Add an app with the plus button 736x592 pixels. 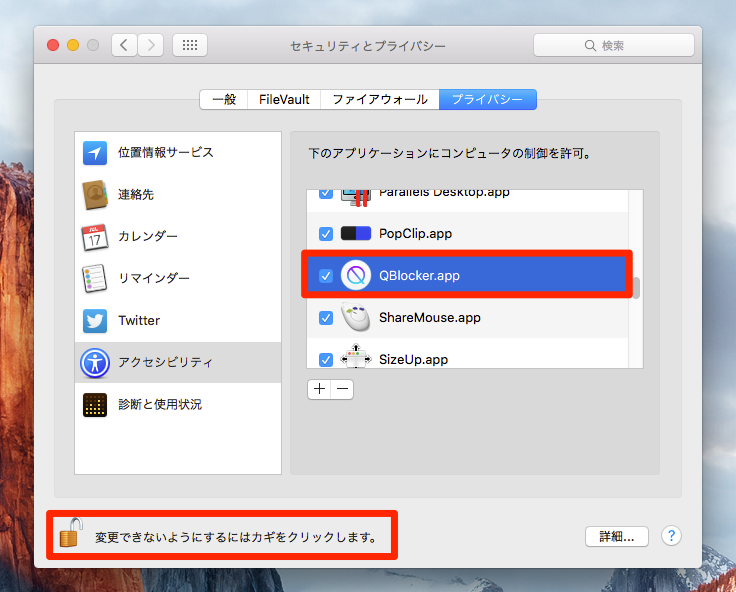[x=319, y=389]
